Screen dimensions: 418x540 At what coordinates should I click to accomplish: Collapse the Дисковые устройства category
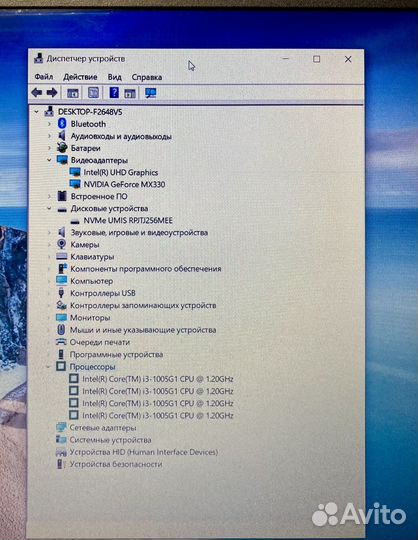tap(49, 208)
